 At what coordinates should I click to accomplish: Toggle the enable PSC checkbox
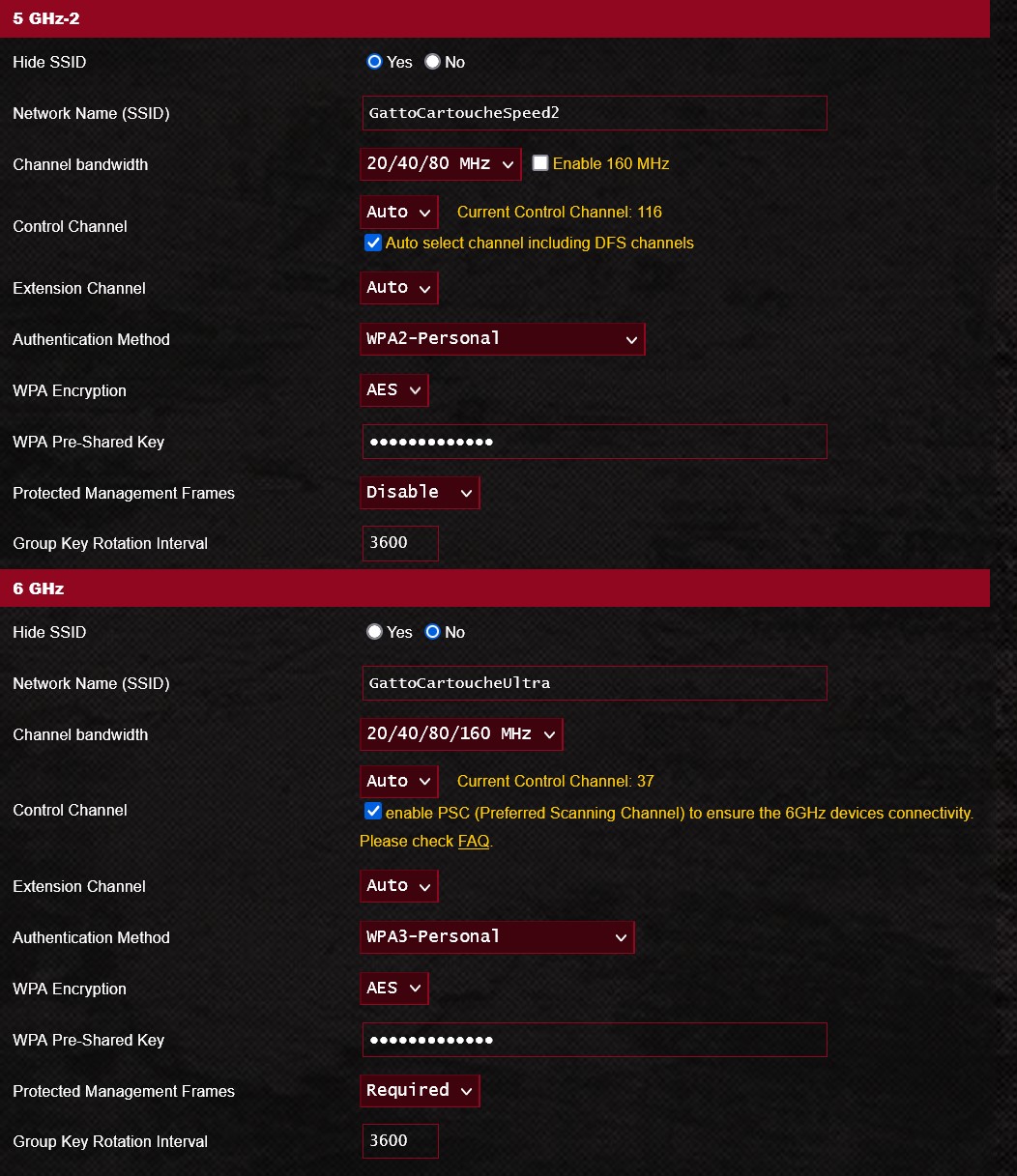[372, 812]
